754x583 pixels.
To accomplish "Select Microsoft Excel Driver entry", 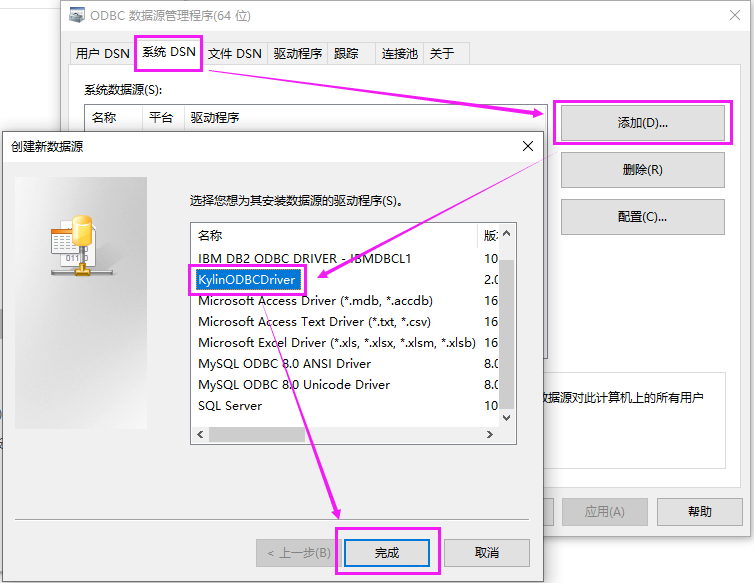I will pyautogui.click(x=337, y=343).
